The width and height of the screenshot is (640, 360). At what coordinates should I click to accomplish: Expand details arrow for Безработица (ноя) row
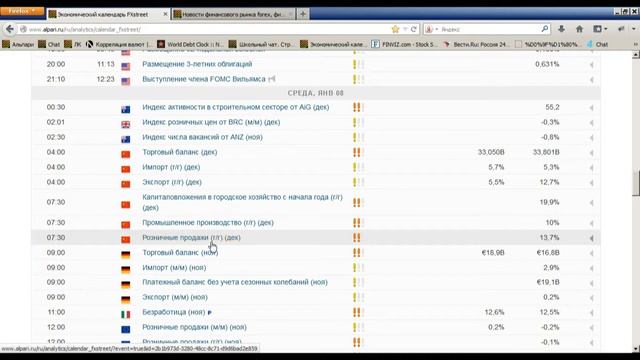(591, 313)
